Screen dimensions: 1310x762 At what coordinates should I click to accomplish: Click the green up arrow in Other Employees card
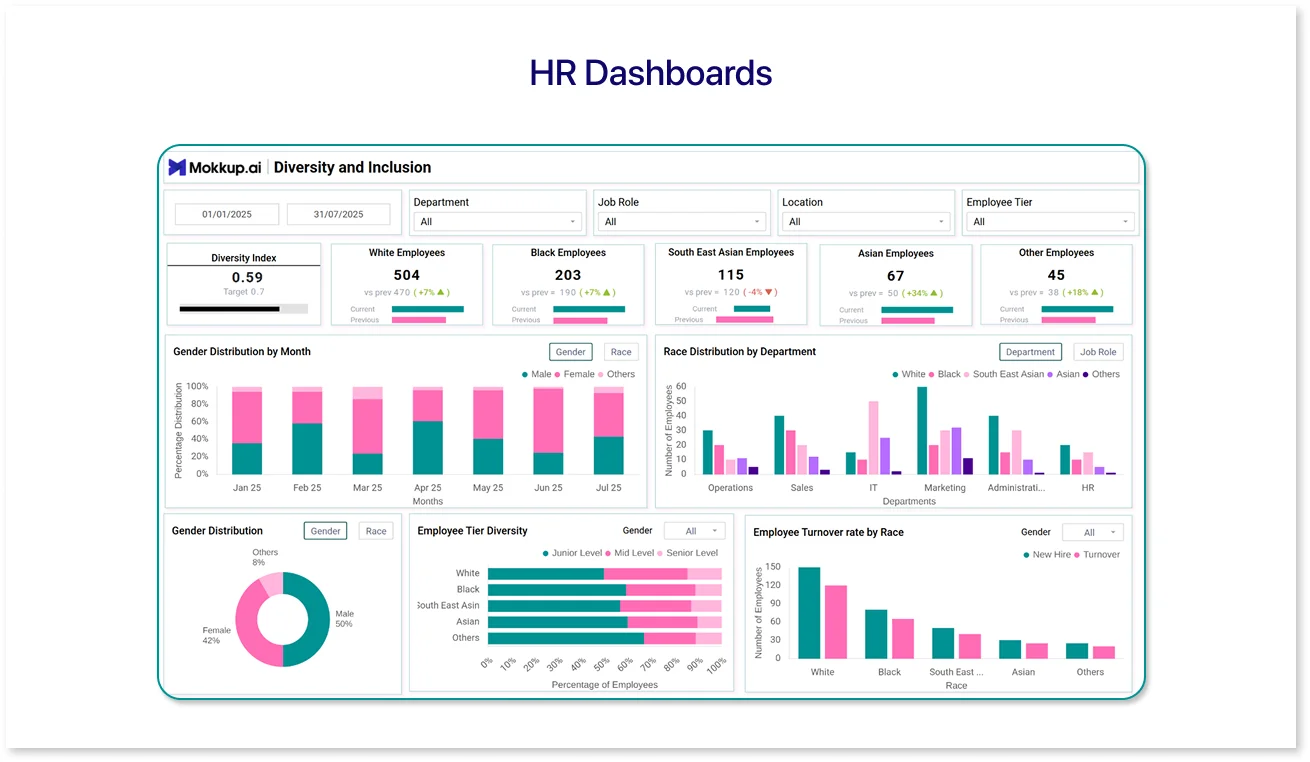pos(1095,292)
